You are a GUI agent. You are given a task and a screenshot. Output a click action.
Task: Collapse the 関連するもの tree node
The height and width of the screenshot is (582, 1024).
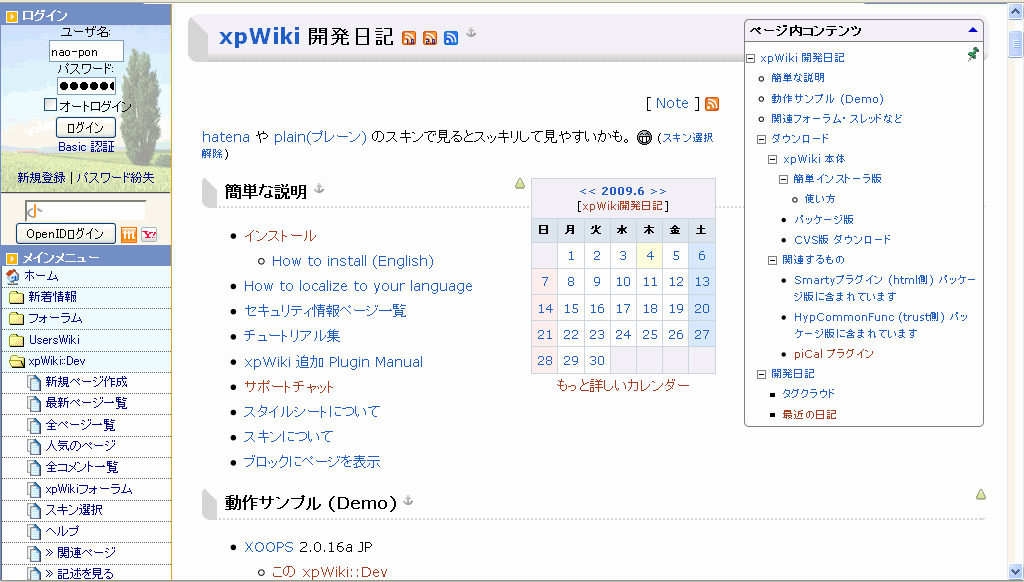(773, 260)
